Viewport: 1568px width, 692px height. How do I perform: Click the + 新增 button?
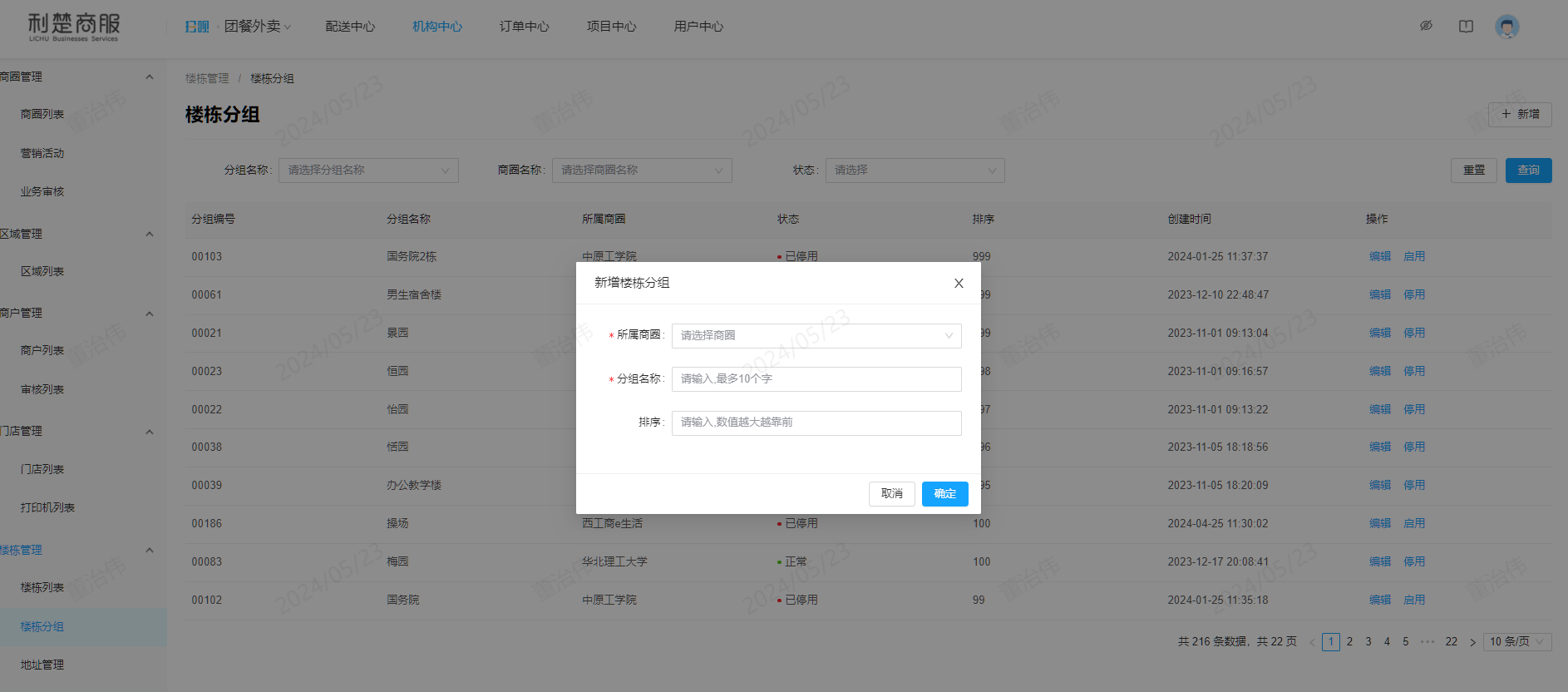[x=1520, y=114]
